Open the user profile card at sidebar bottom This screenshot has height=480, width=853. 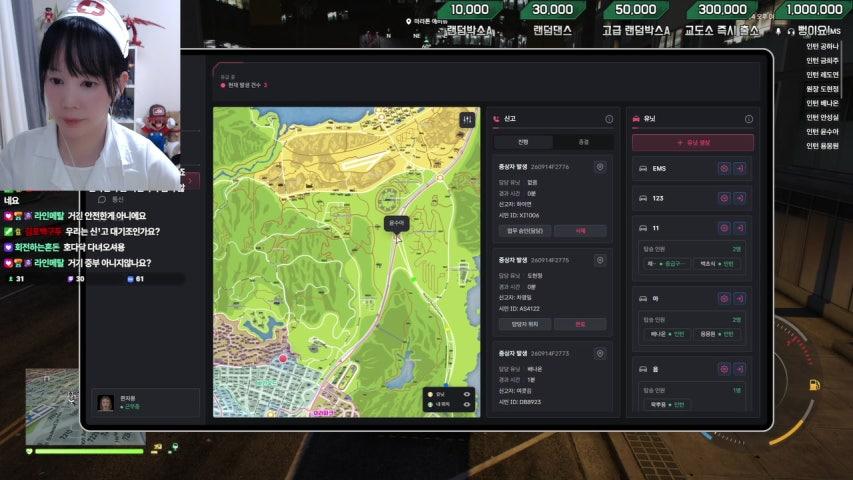tap(145, 403)
